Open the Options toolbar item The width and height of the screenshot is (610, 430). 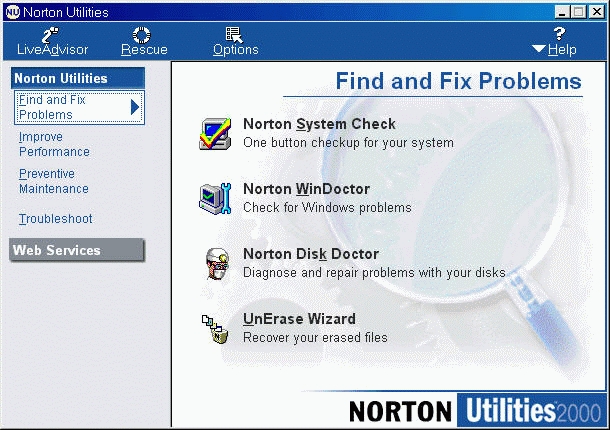pyautogui.click(x=235, y=42)
